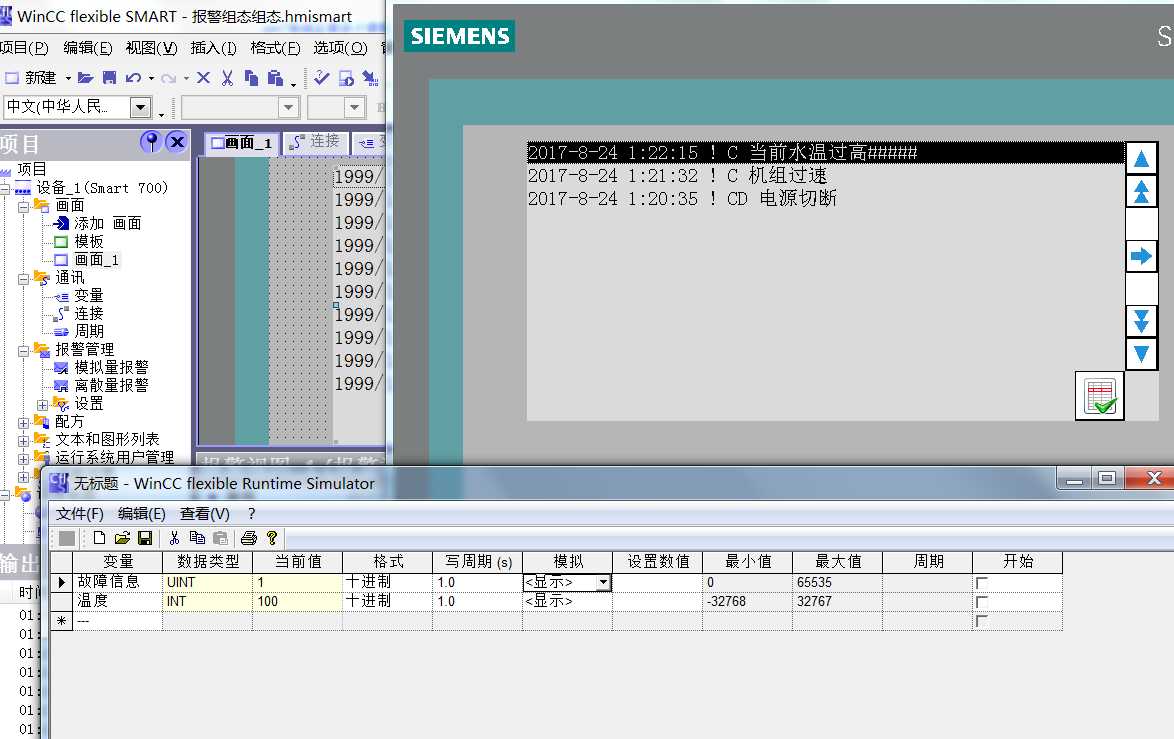Viewport: 1174px width, 739px height.
Task: Copy icon in Simulator toolbar
Action: coord(197,538)
